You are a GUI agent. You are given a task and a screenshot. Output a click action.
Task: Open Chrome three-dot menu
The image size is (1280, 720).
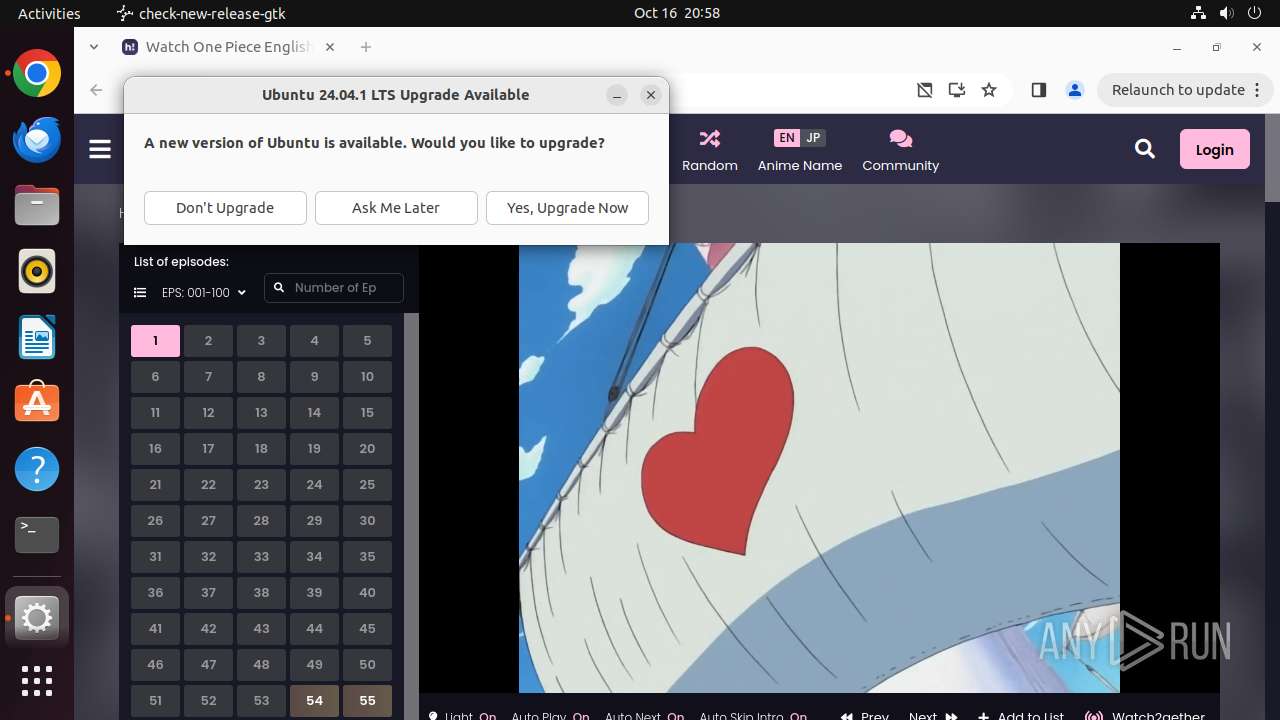1256,90
